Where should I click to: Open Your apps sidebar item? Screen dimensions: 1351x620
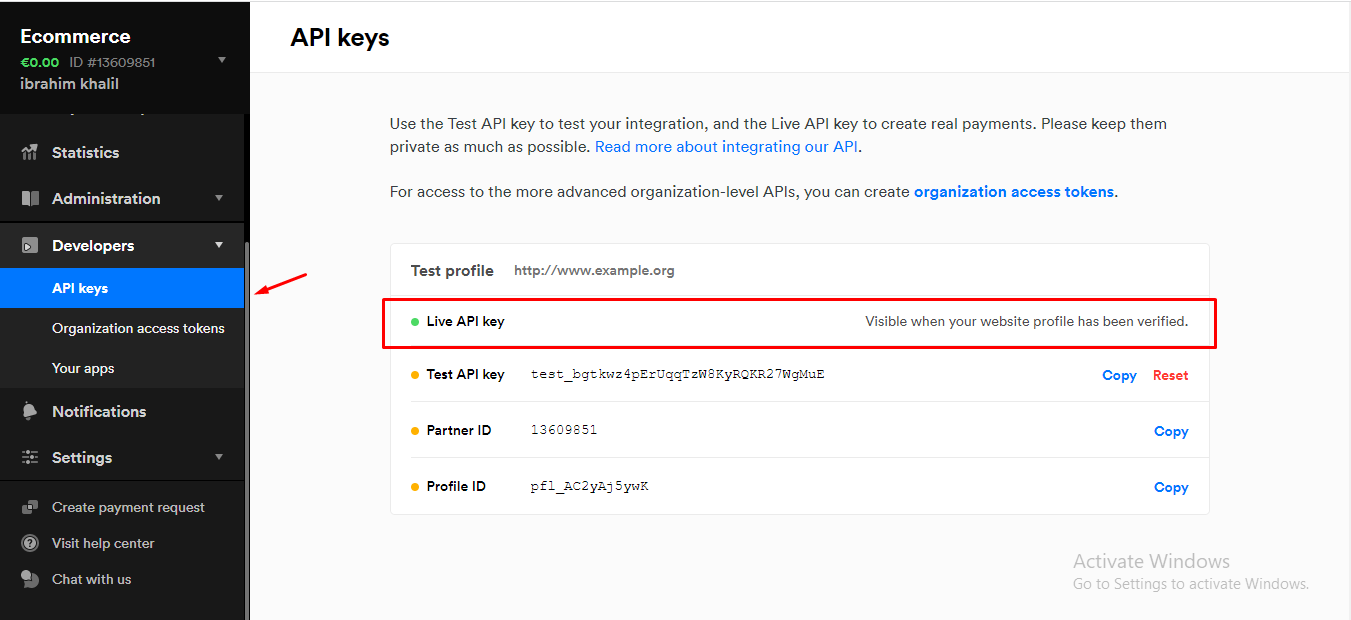tap(83, 369)
